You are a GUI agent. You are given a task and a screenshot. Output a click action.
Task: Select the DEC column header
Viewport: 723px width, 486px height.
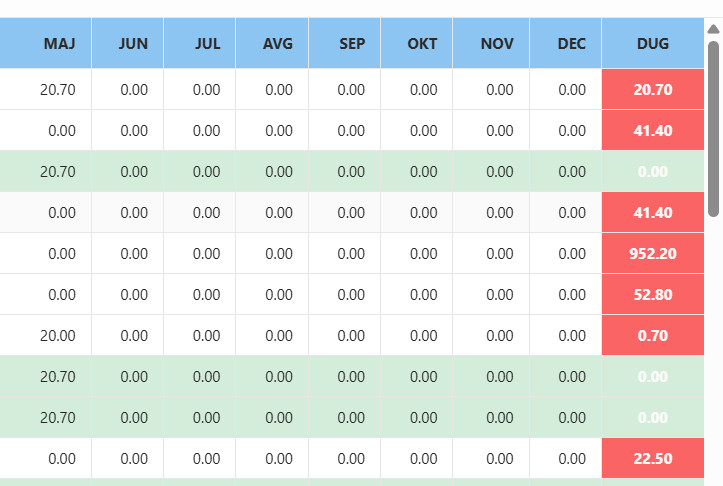pyautogui.click(x=572, y=44)
